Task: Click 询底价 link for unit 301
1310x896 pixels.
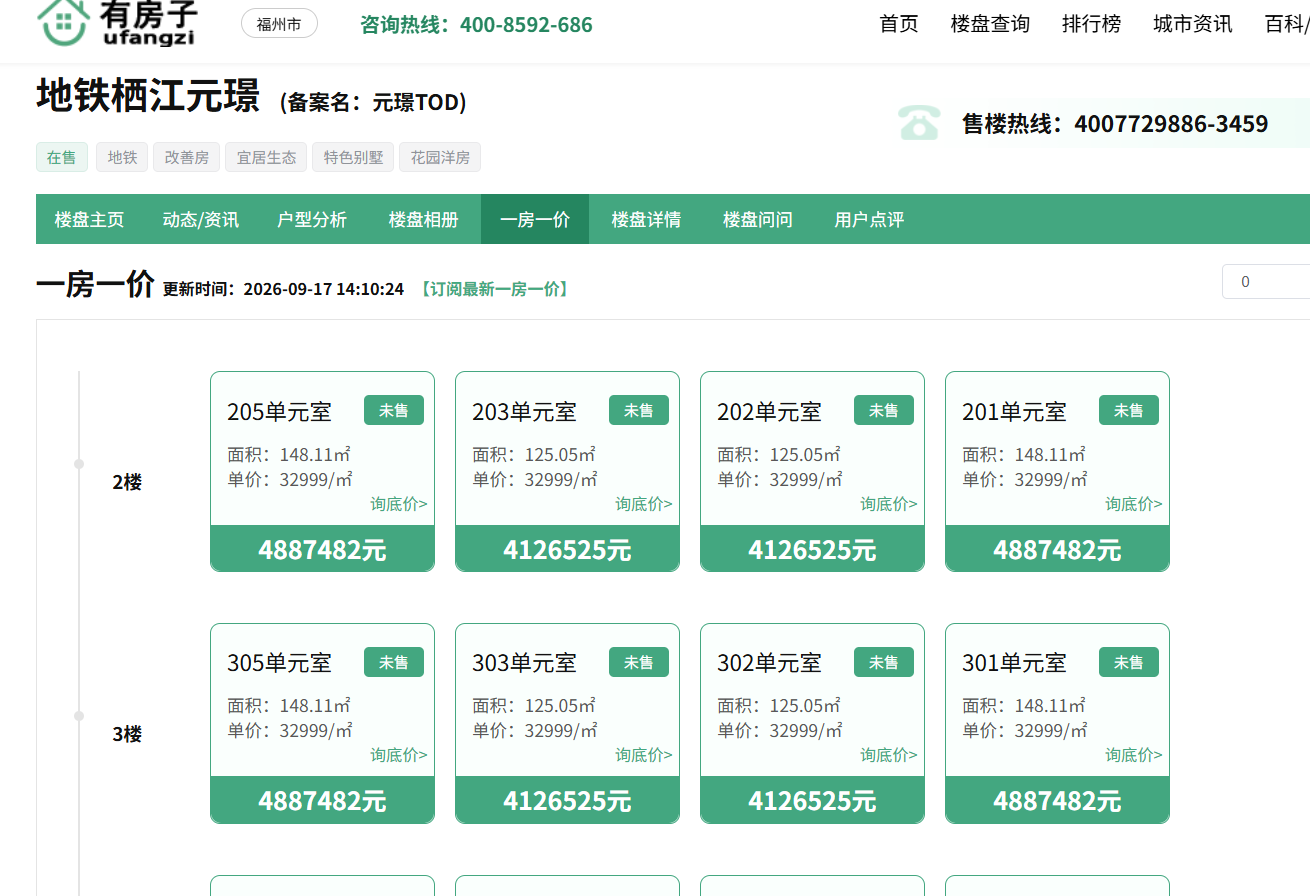Action: click(x=1134, y=755)
